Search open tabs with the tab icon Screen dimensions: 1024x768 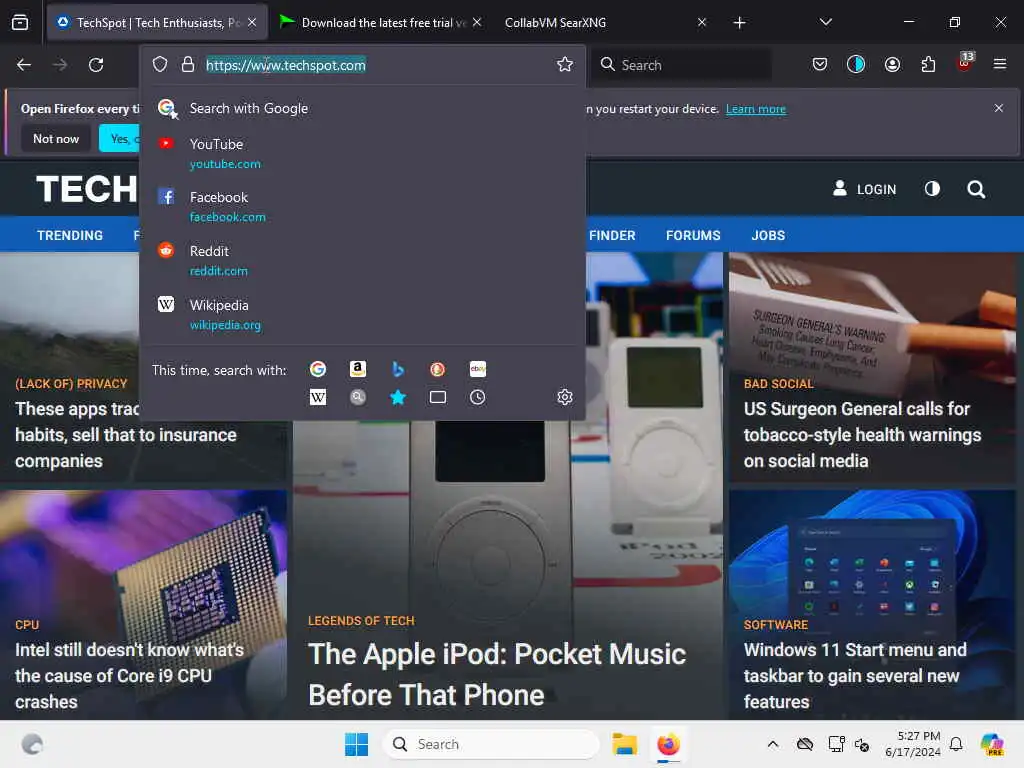438,397
